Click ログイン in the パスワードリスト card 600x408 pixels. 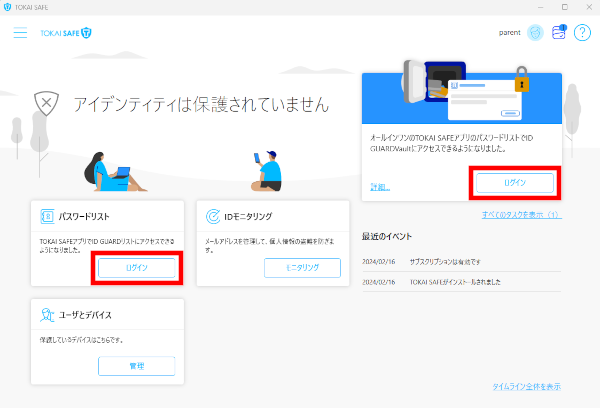click(137, 268)
